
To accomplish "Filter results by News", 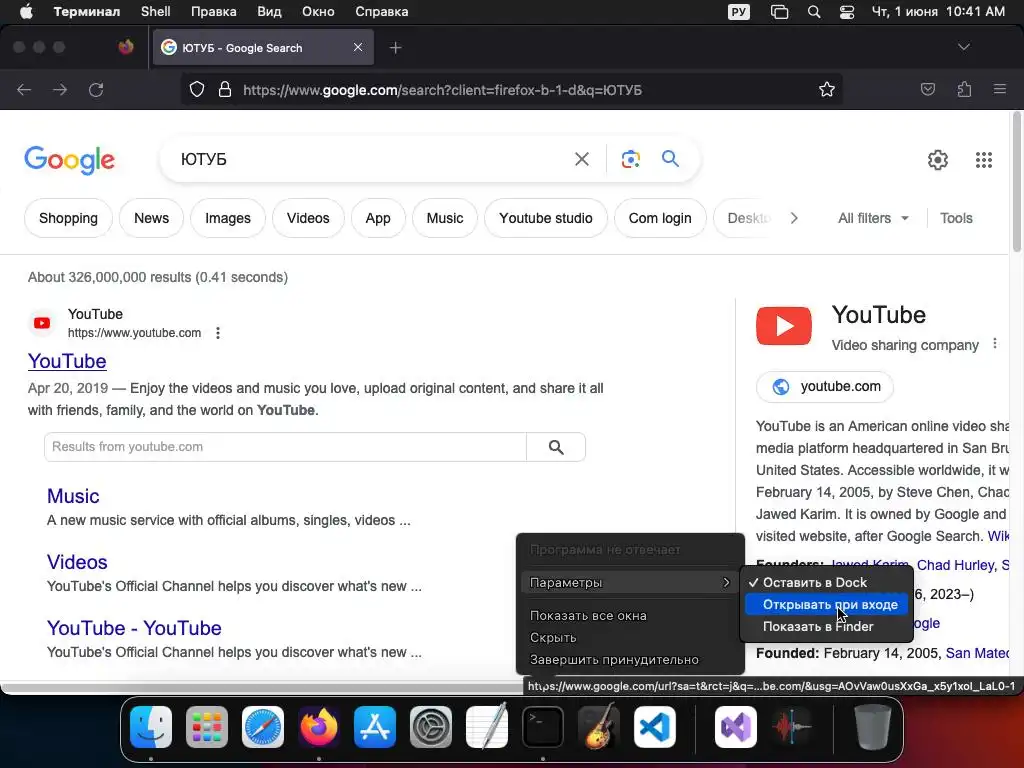I will click(x=151, y=218).
